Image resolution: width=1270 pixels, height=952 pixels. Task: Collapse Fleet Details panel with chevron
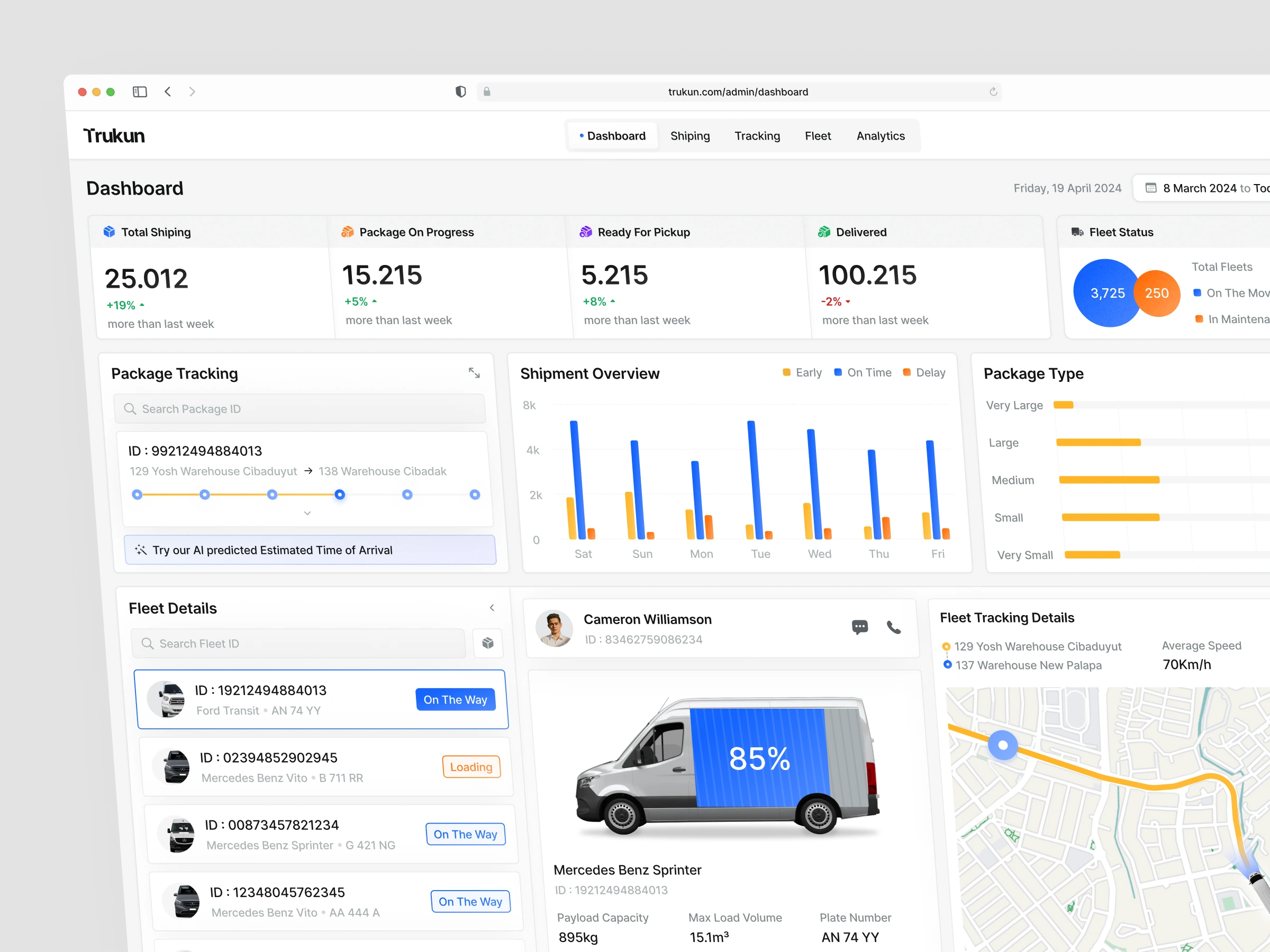tap(492, 608)
